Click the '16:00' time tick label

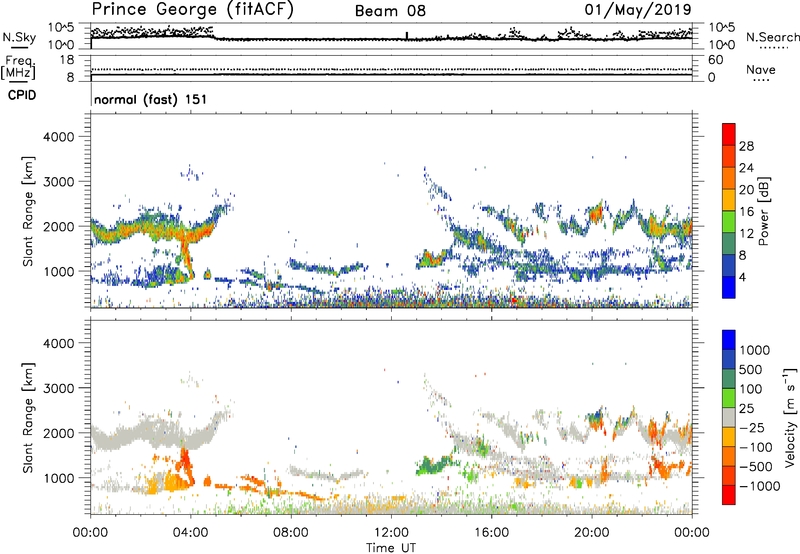[491, 533]
